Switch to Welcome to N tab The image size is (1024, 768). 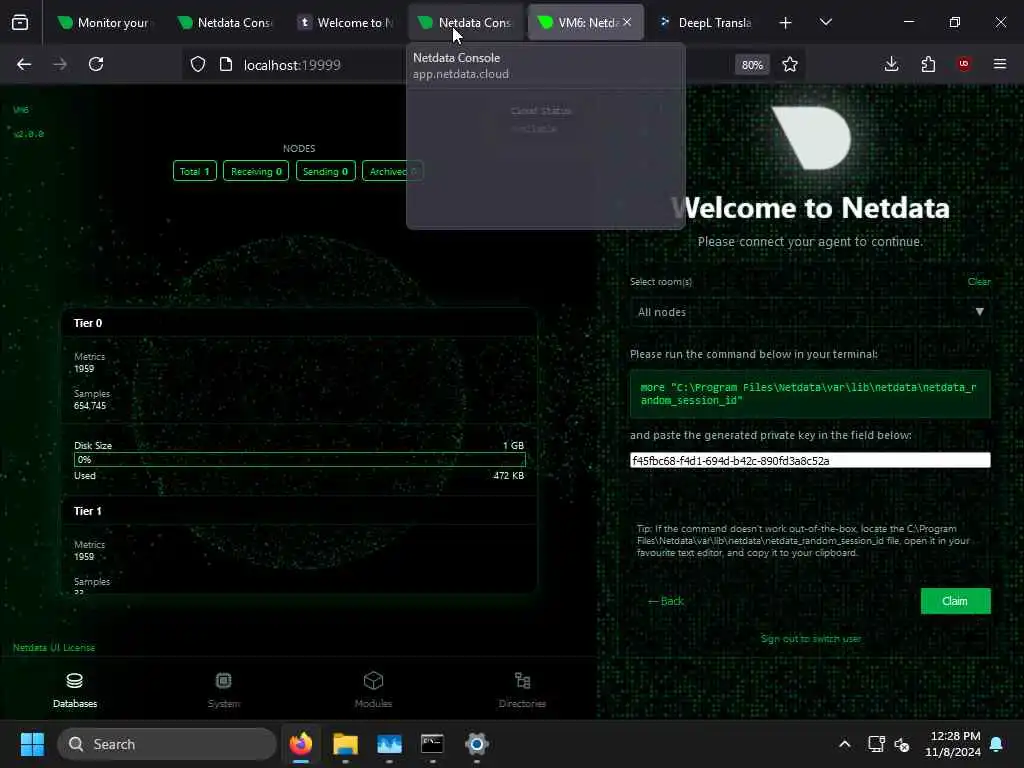pos(344,23)
